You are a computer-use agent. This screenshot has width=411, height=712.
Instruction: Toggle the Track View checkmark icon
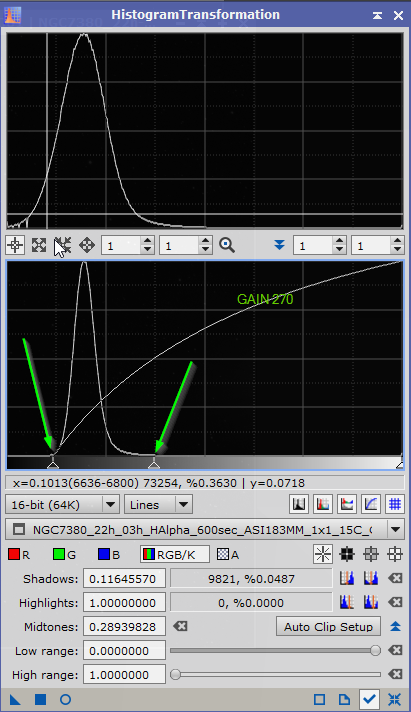tap(369, 700)
